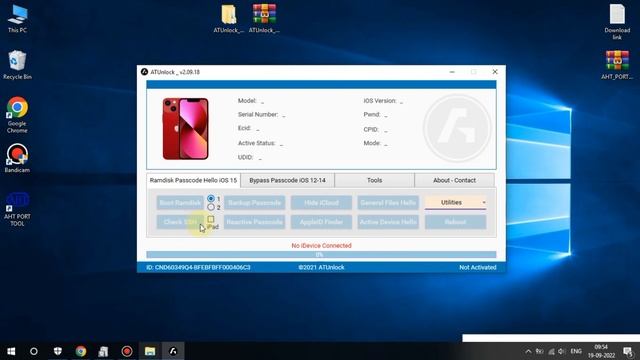Screen dimensions: 640x360
Task: Click the General Files Hello button
Action: [x=388, y=202]
